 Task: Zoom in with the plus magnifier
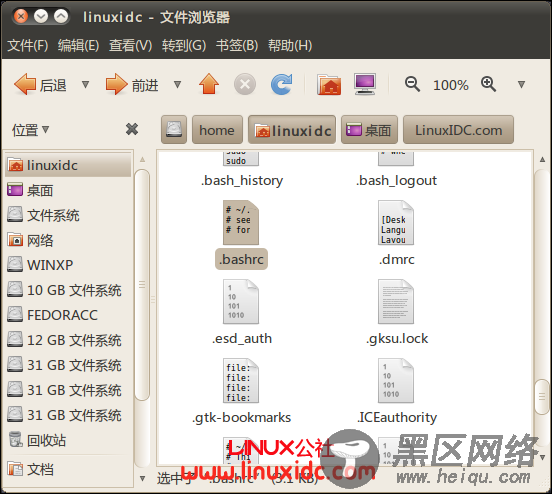point(488,85)
